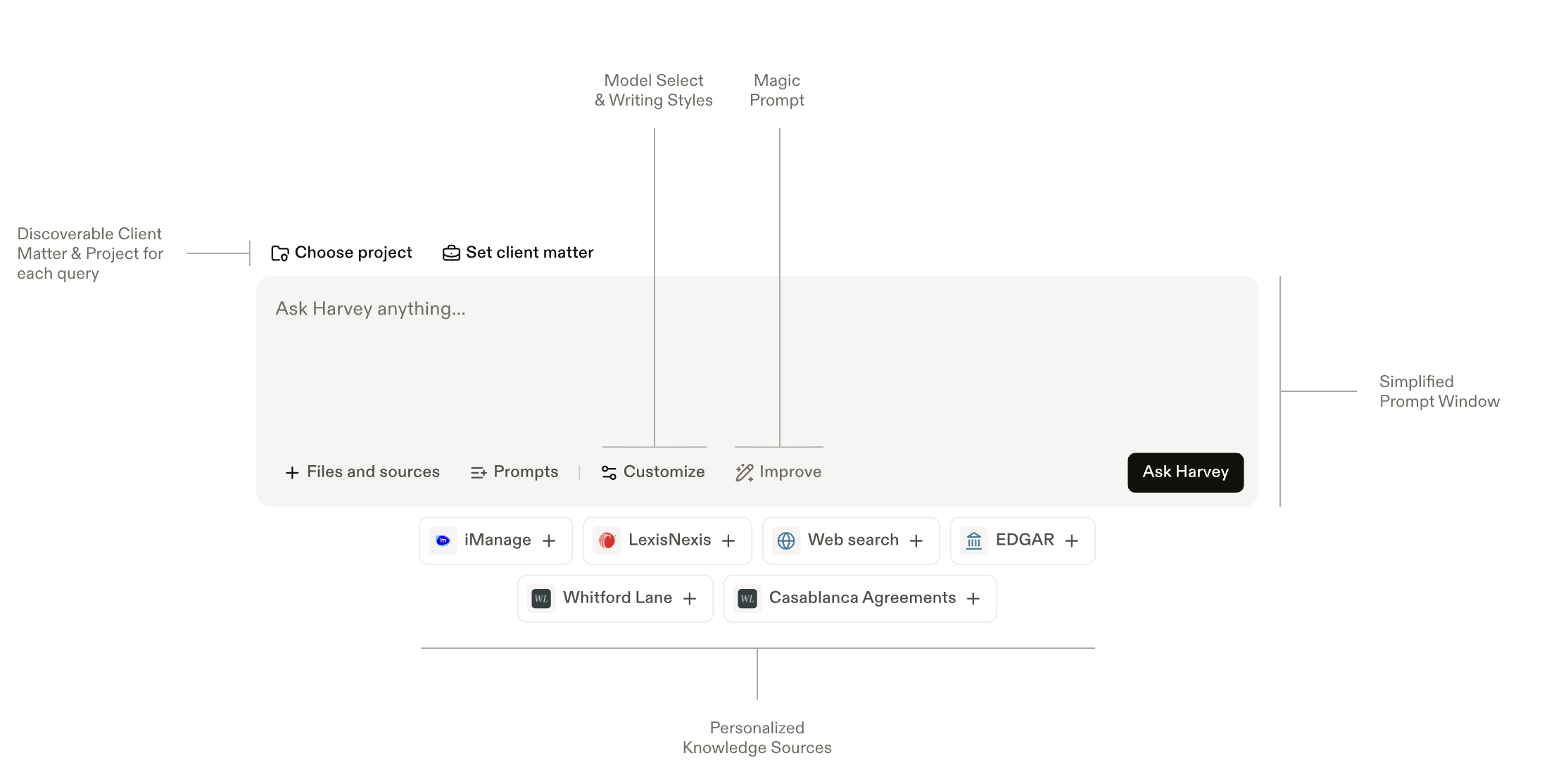Toggle the plus on Web search
This screenshot has width=1561, height=784.
[916, 540]
